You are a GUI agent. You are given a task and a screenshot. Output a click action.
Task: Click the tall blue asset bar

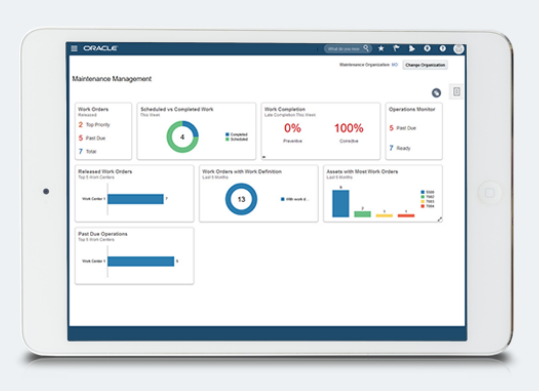(341, 204)
